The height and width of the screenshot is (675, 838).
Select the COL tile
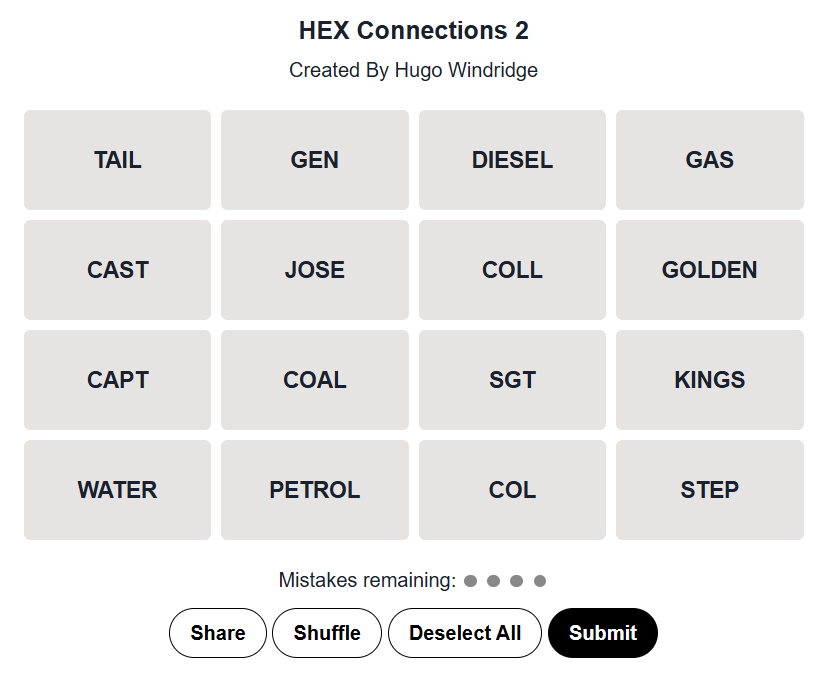[512, 490]
